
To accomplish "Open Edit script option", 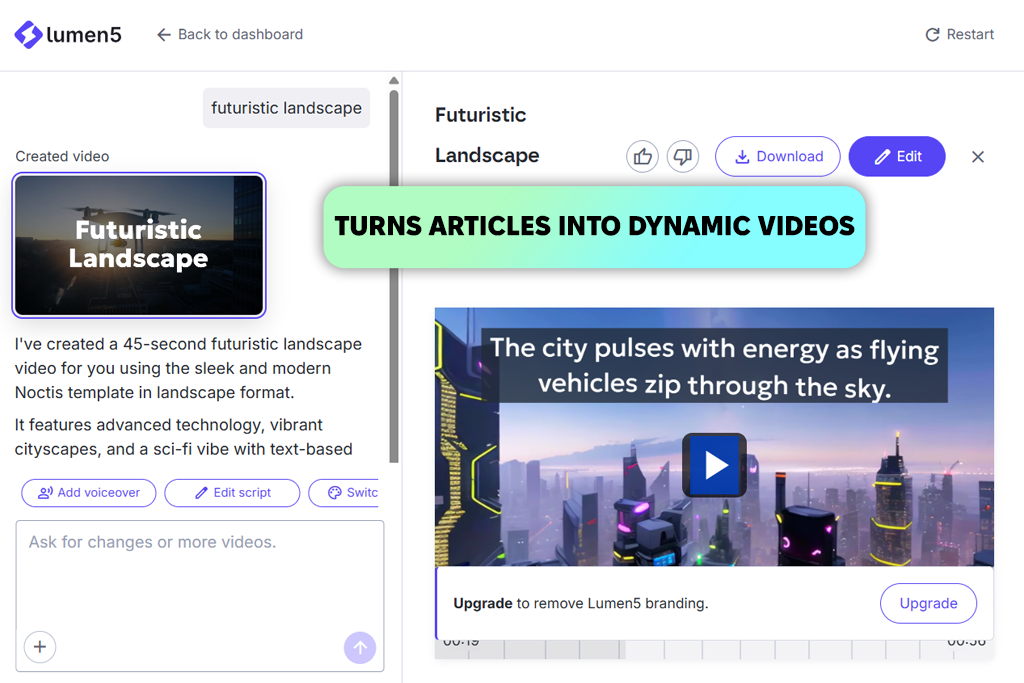I will [232, 493].
